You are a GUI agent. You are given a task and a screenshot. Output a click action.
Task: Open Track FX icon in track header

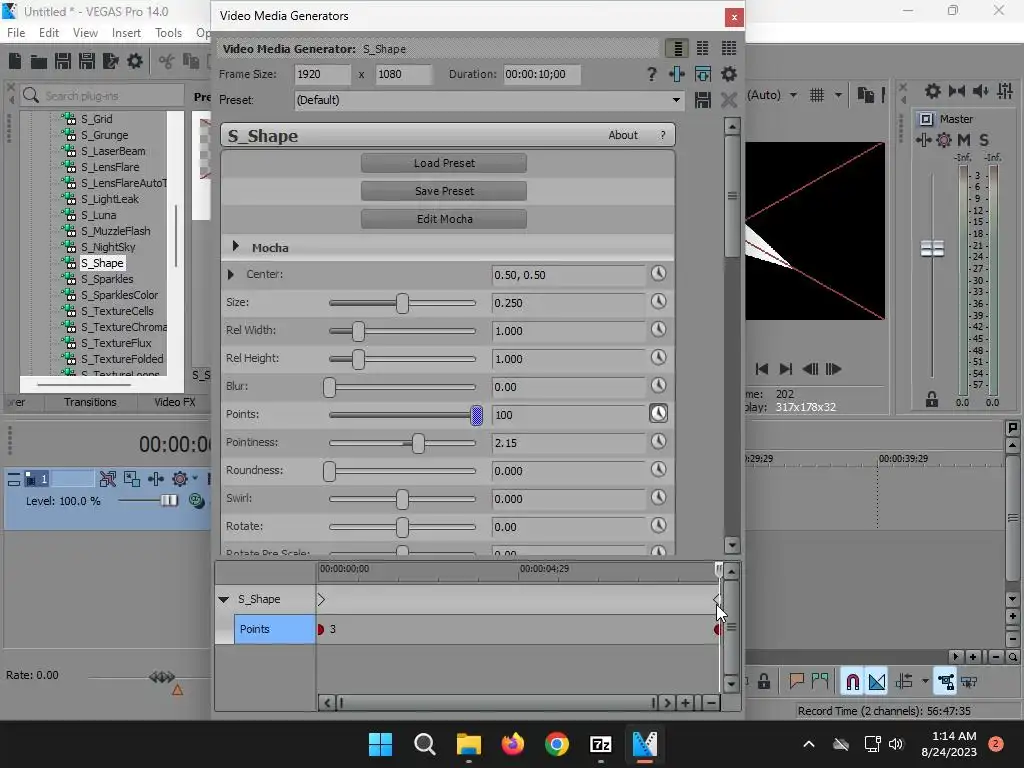[180, 479]
